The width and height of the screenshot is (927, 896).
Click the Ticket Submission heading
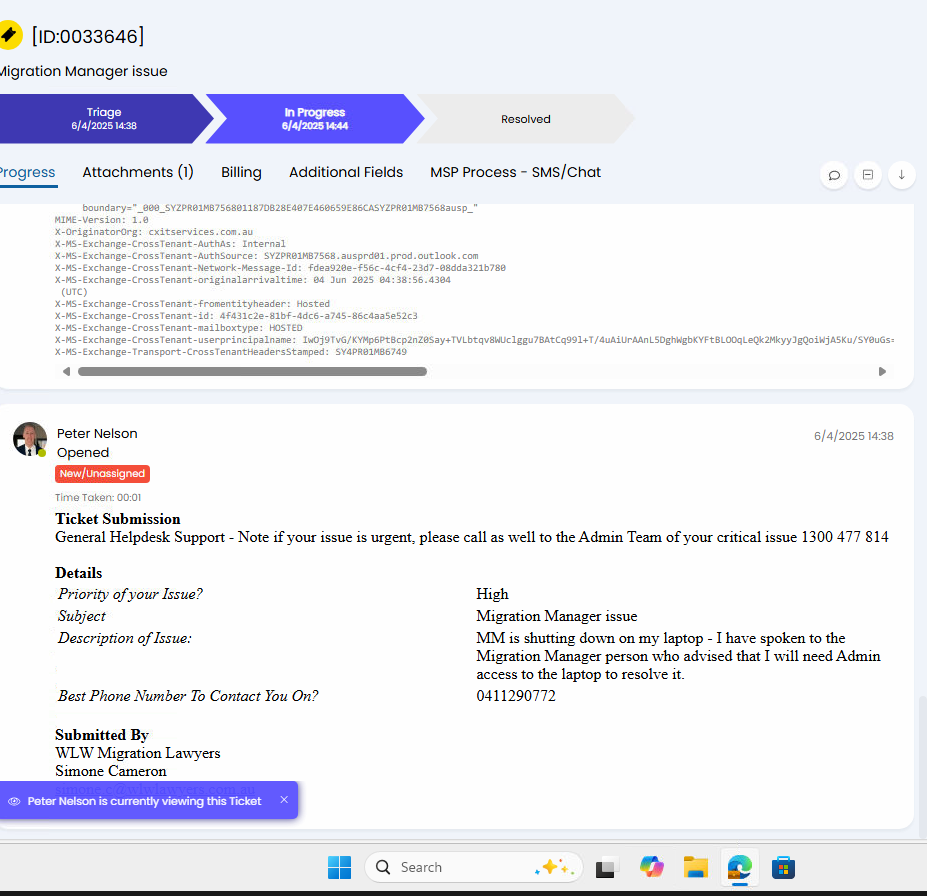click(x=118, y=518)
